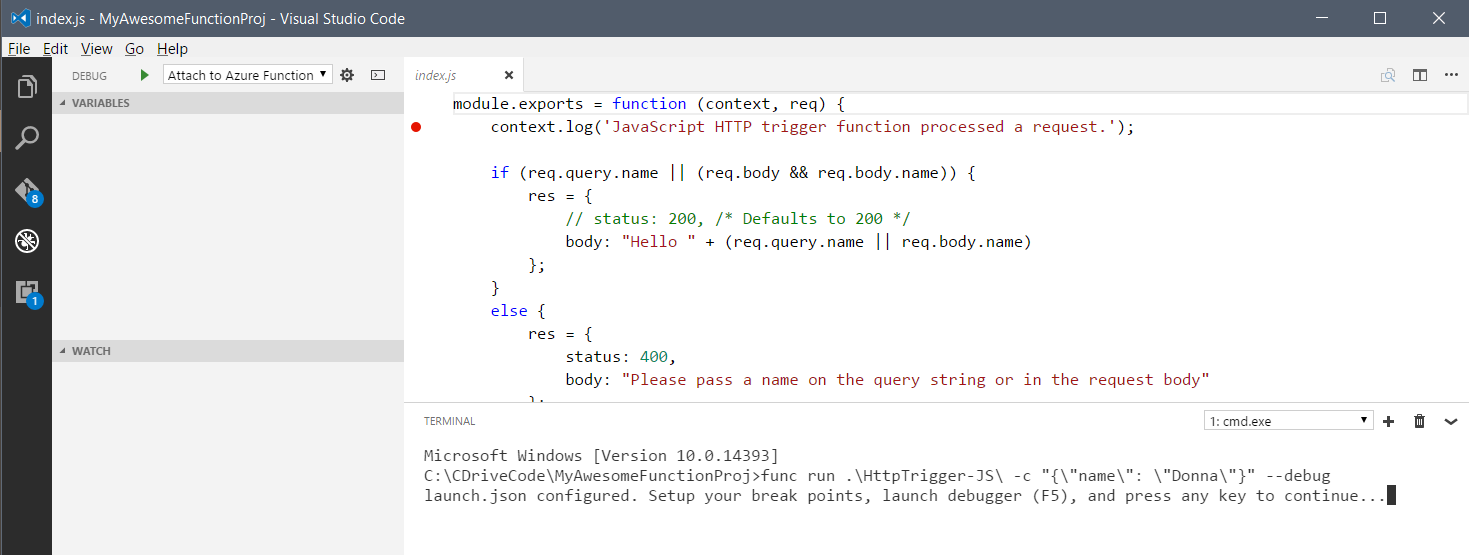Switch to the index.js editor tab
Viewport: 1469px width, 555px height.
436,75
